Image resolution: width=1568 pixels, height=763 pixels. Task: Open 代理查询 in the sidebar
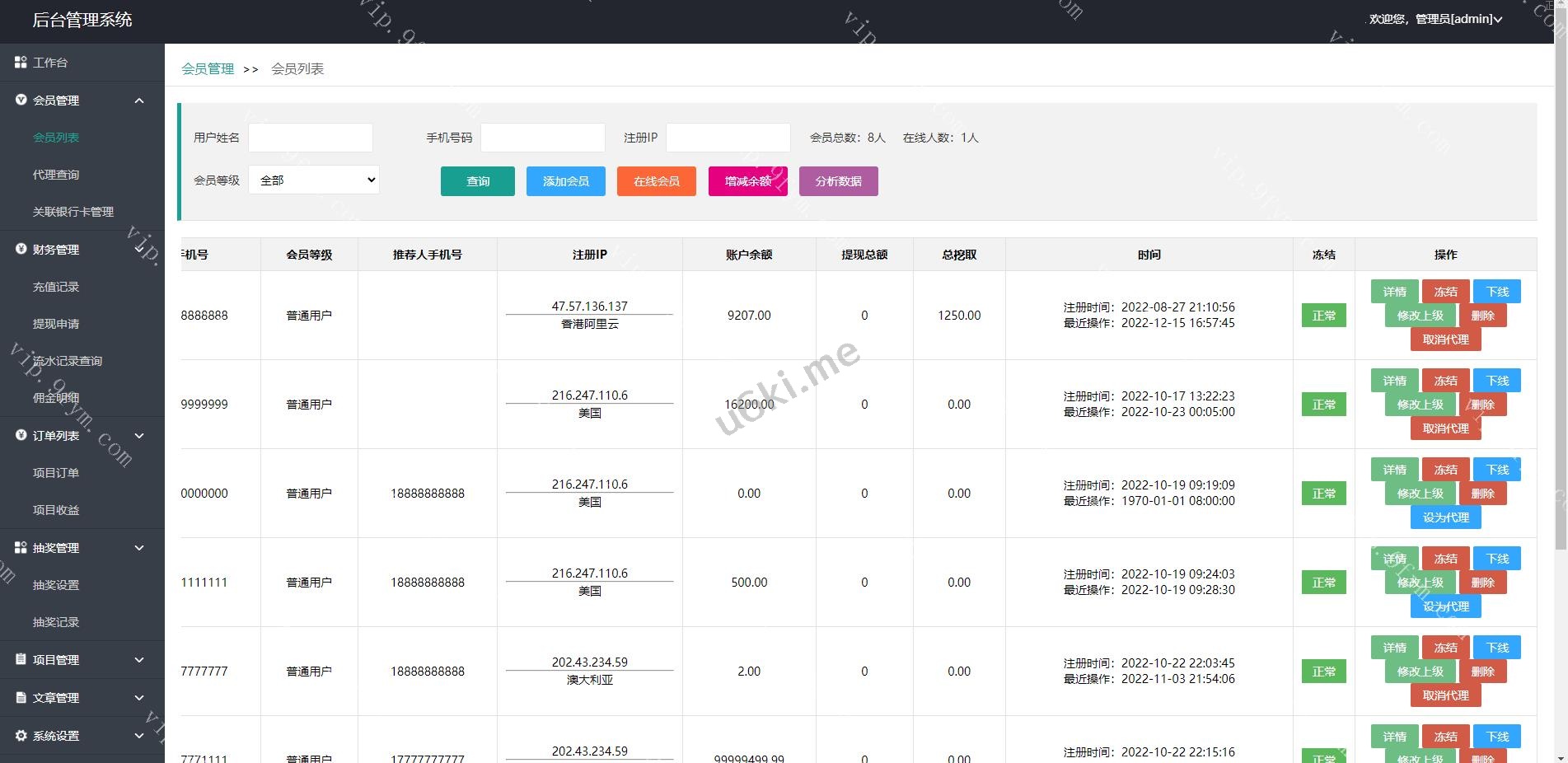pos(56,175)
